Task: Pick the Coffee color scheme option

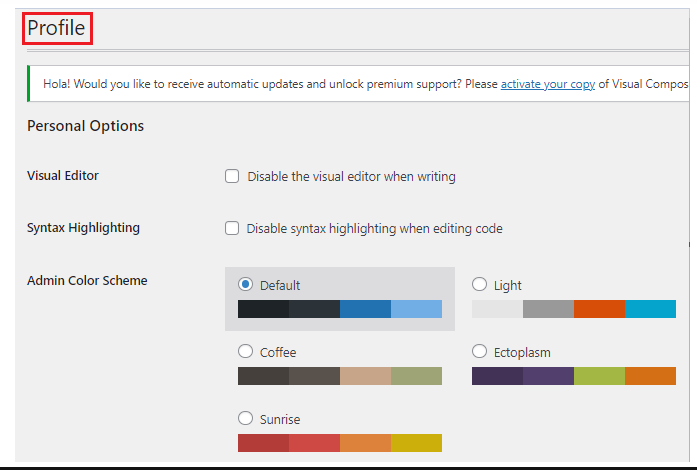Action: click(x=245, y=351)
